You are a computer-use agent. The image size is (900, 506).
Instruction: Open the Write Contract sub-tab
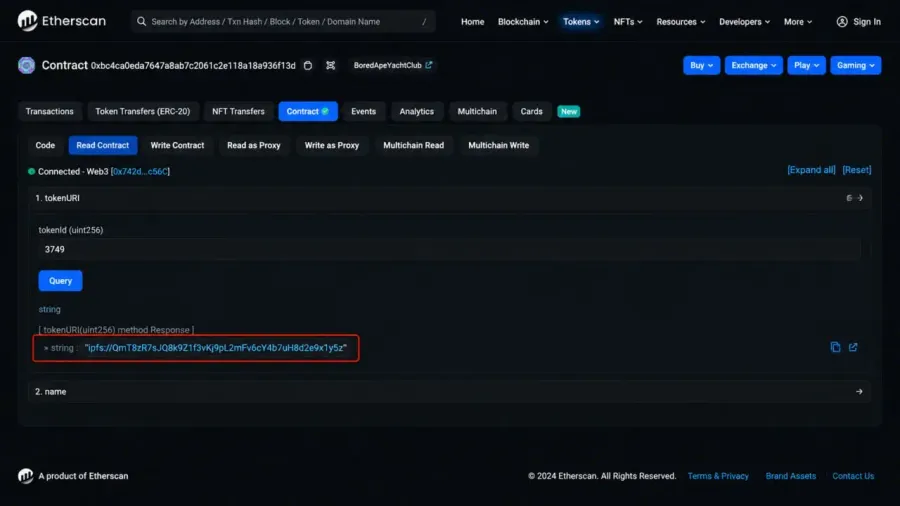[177, 145]
